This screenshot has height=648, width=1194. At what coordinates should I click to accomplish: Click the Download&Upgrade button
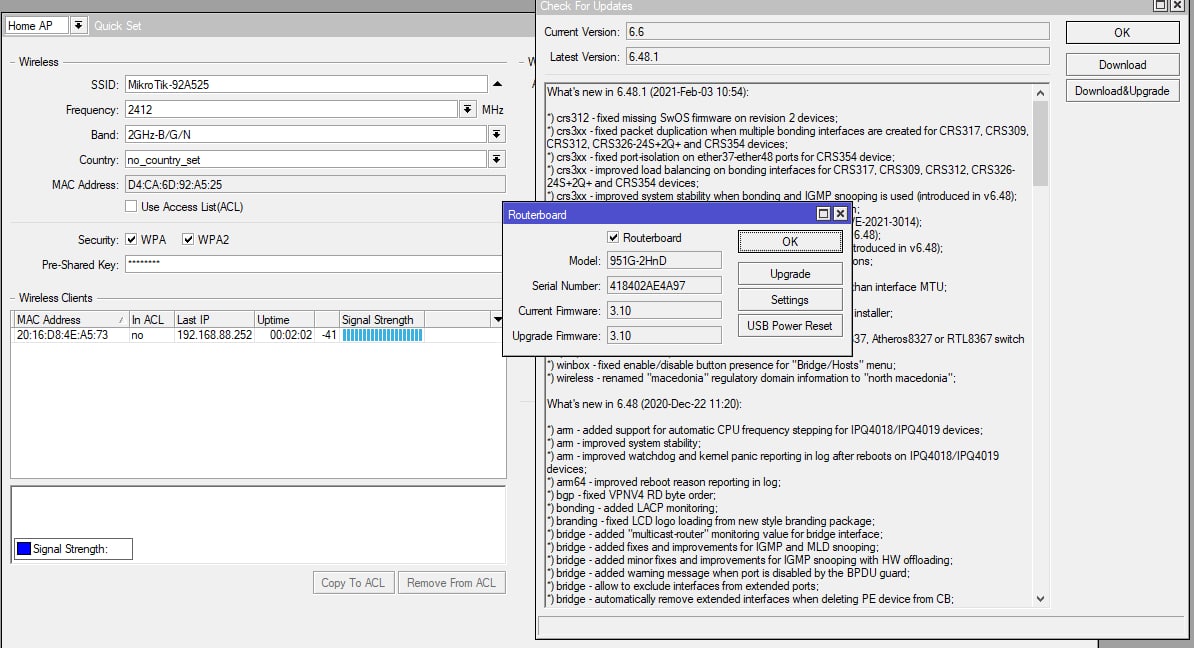pyautogui.click(x=1122, y=91)
